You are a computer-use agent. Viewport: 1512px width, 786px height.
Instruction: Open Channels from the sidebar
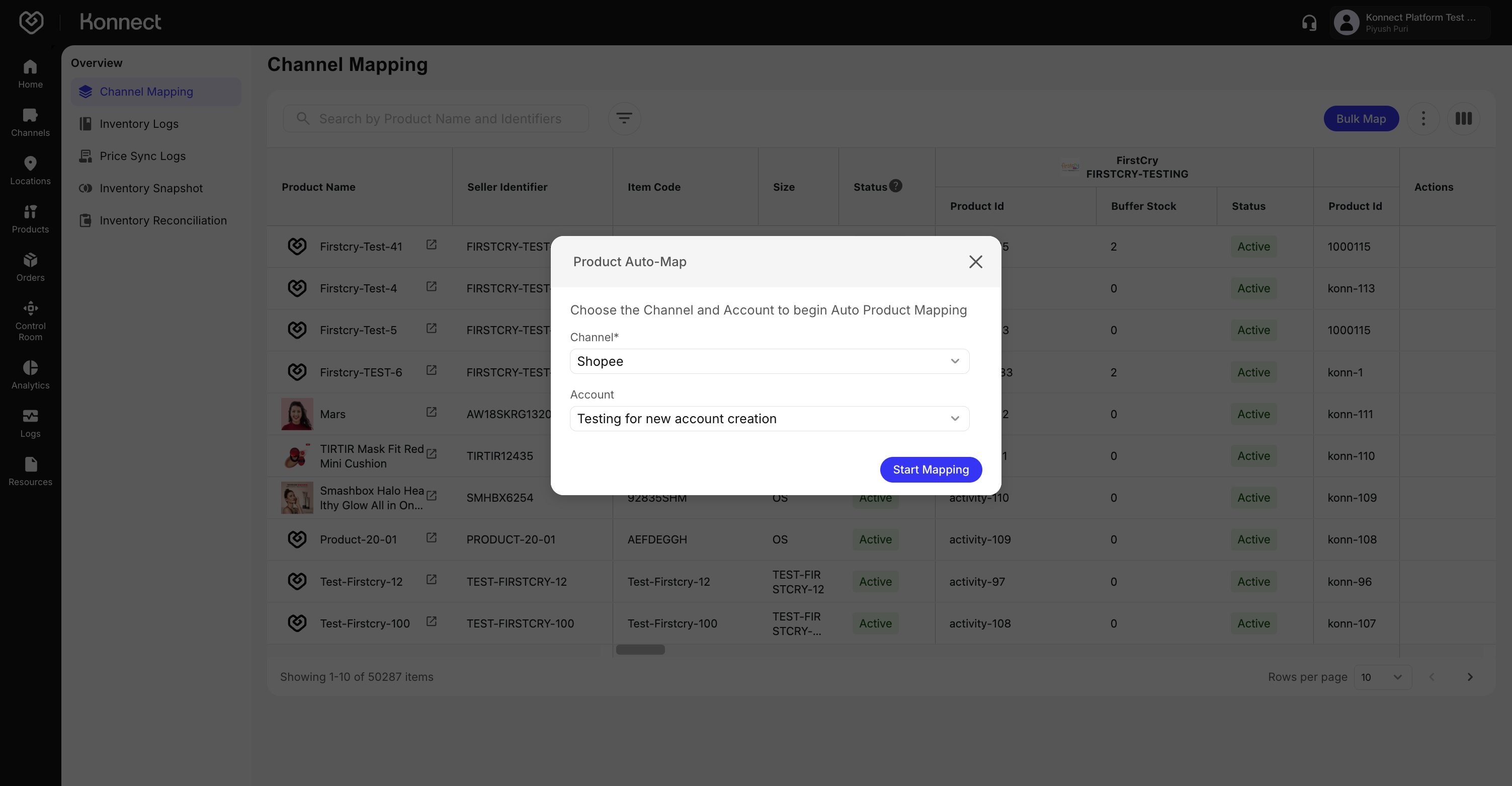point(31,122)
